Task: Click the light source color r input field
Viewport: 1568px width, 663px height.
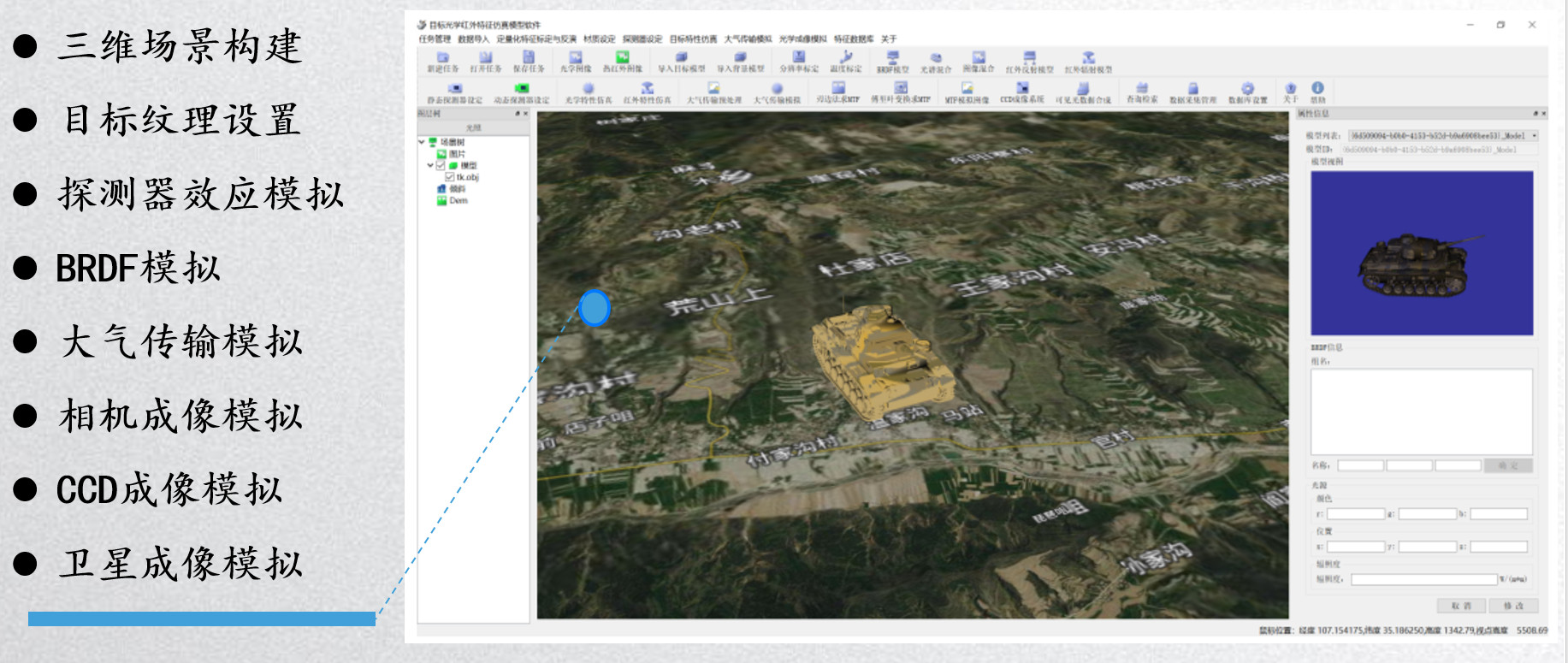Action: [1356, 514]
